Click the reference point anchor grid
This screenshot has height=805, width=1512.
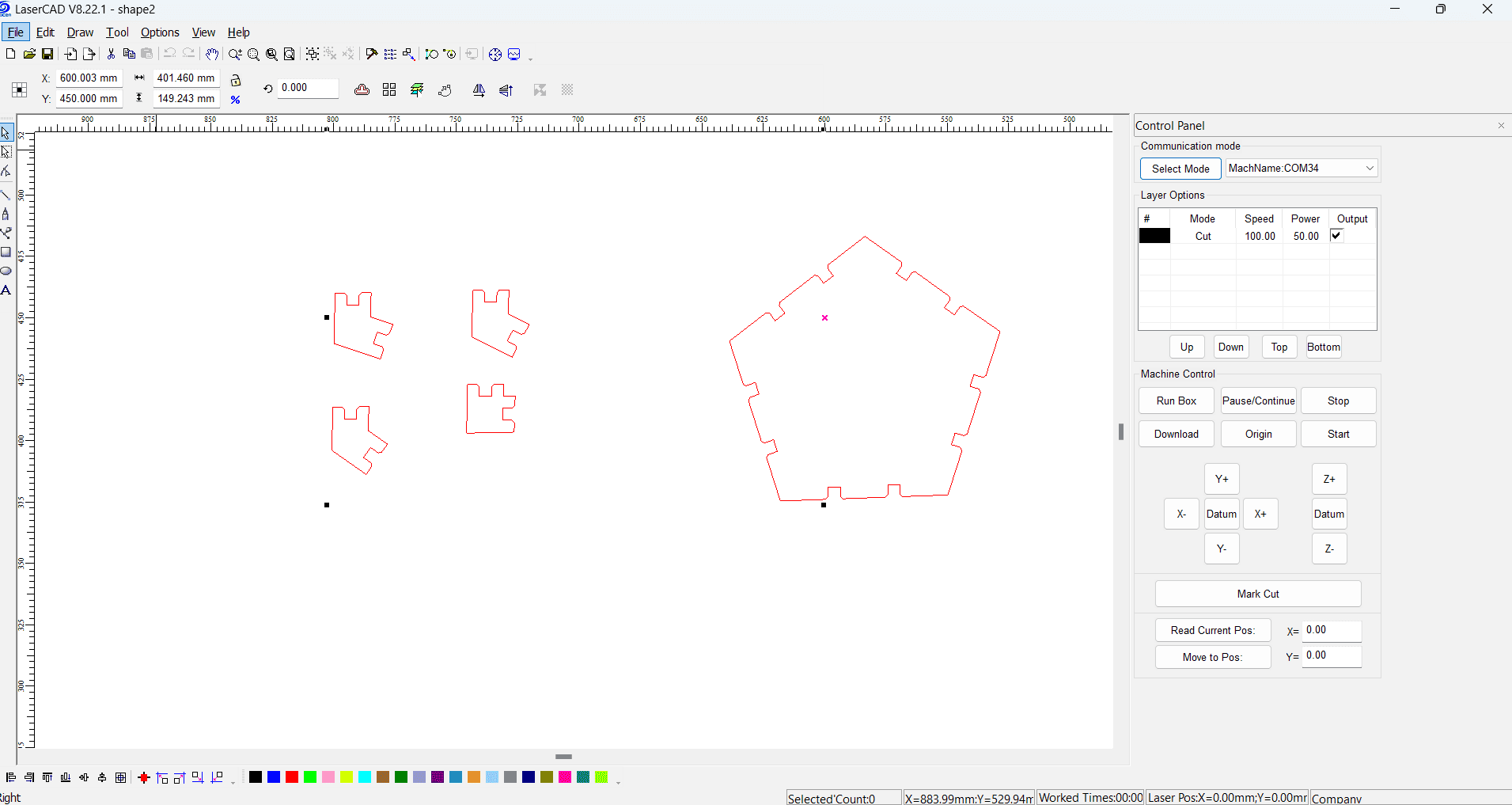20,89
